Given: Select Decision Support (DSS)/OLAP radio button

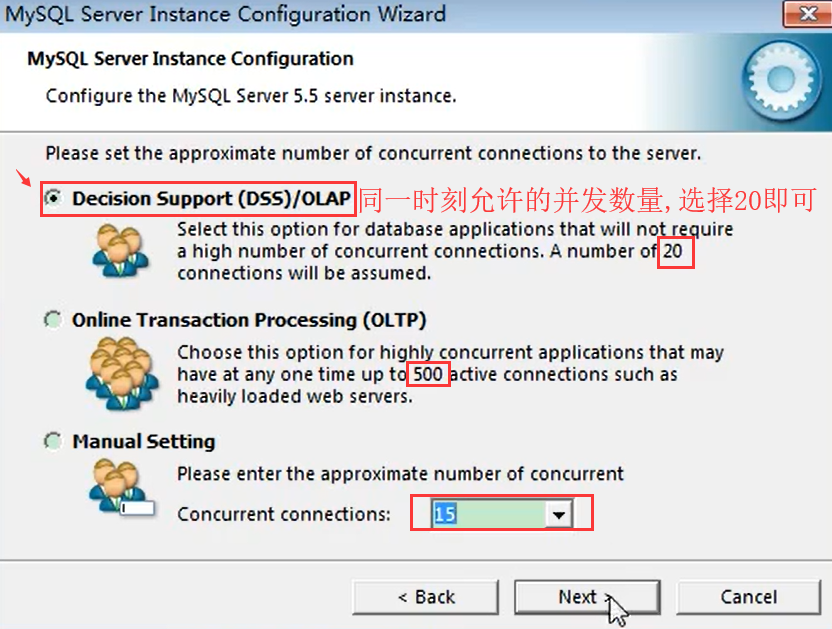Looking at the screenshot, I should click(53, 198).
